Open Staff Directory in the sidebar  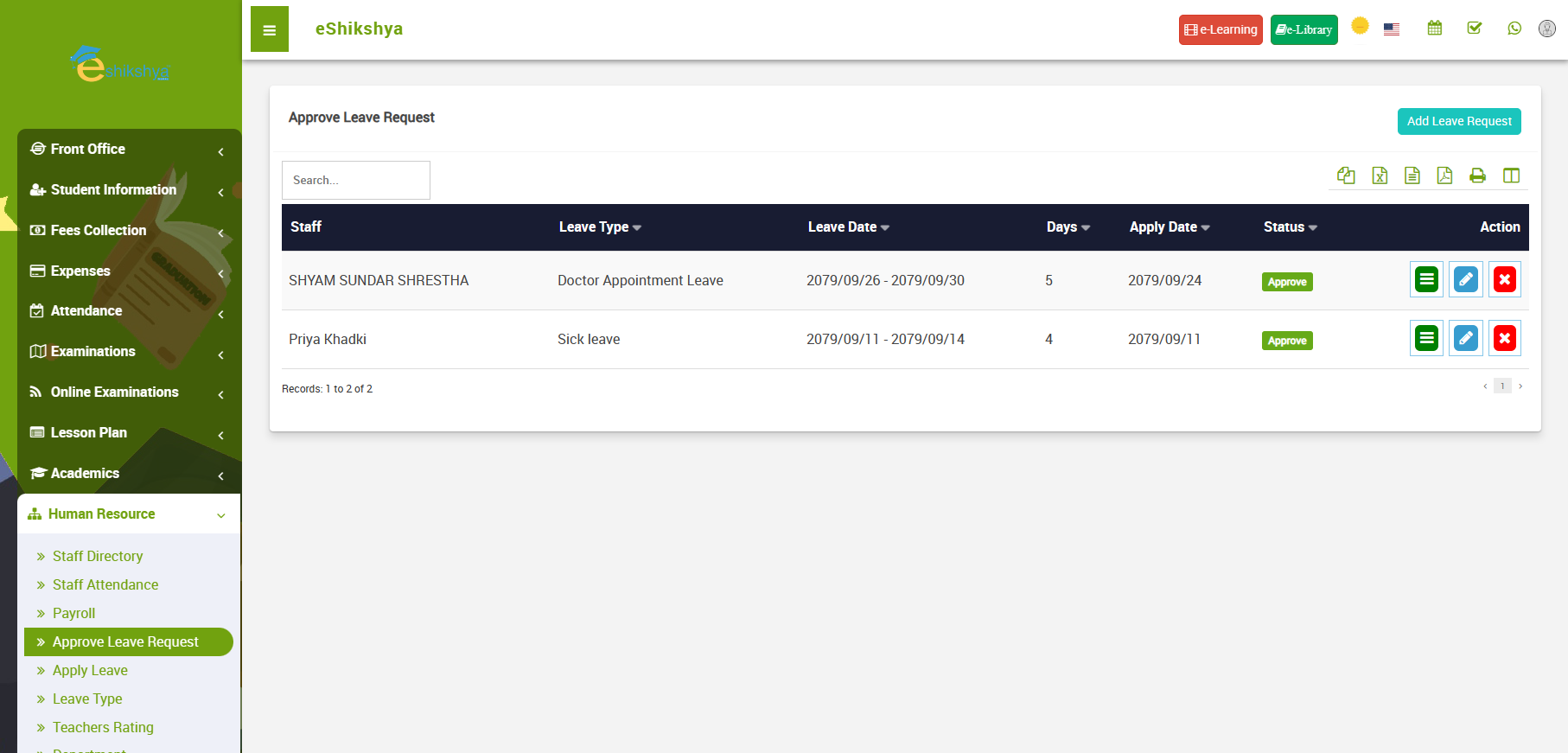pyautogui.click(x=98, y=556)
